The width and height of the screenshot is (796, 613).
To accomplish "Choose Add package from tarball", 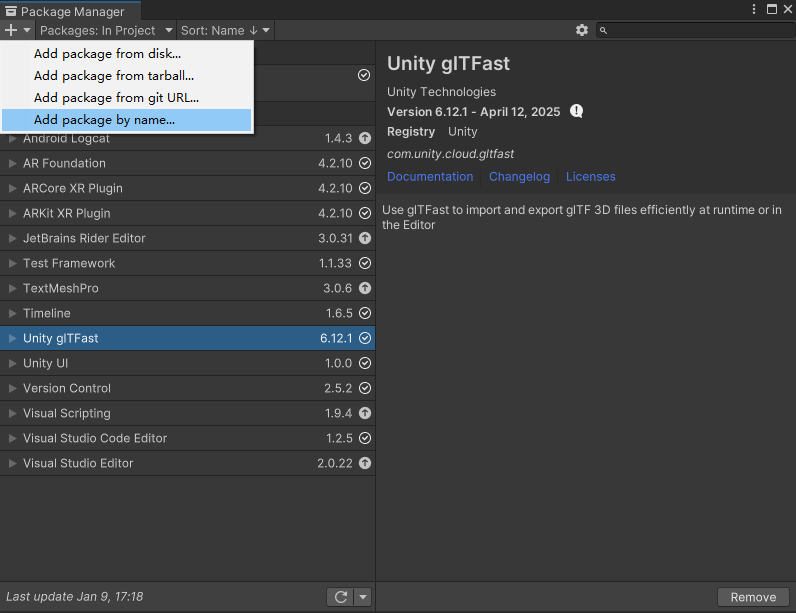I will pos(126,76).
